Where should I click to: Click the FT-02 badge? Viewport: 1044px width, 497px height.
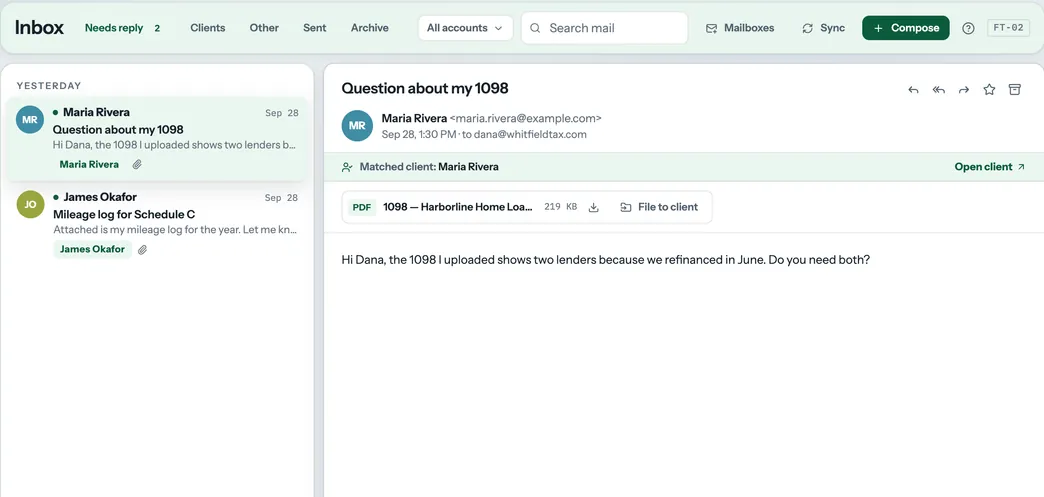[1009, 28]
